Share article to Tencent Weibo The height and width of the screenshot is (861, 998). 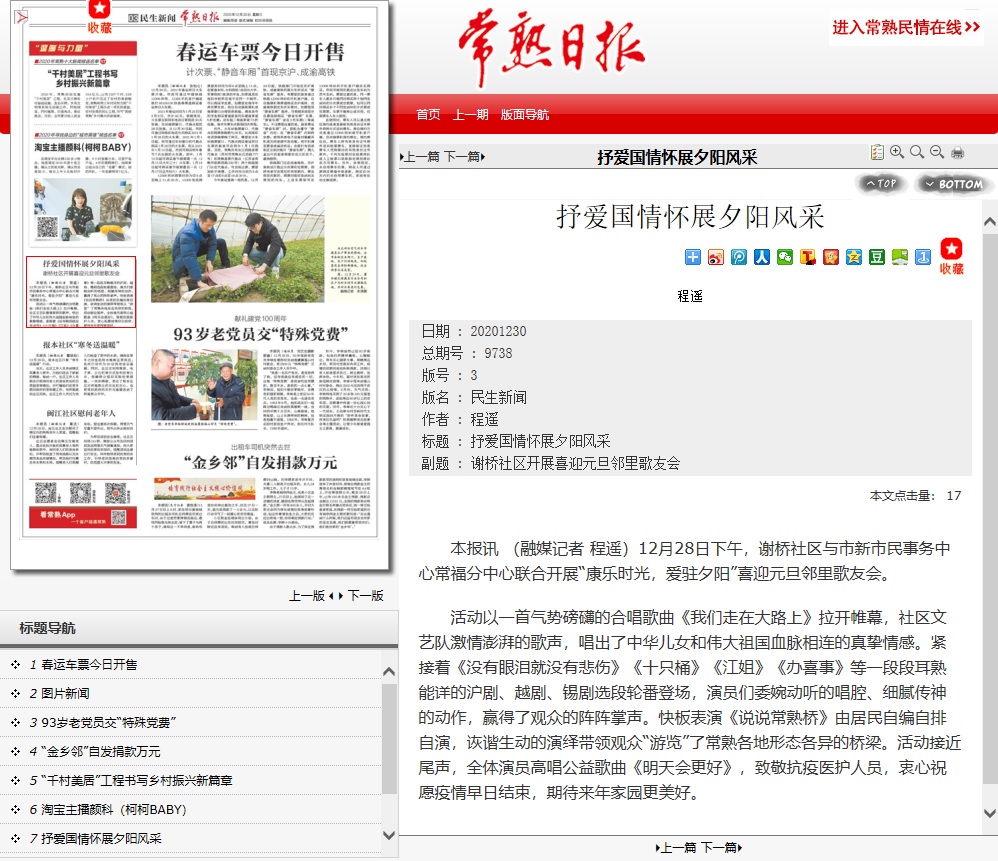point(738,257)
